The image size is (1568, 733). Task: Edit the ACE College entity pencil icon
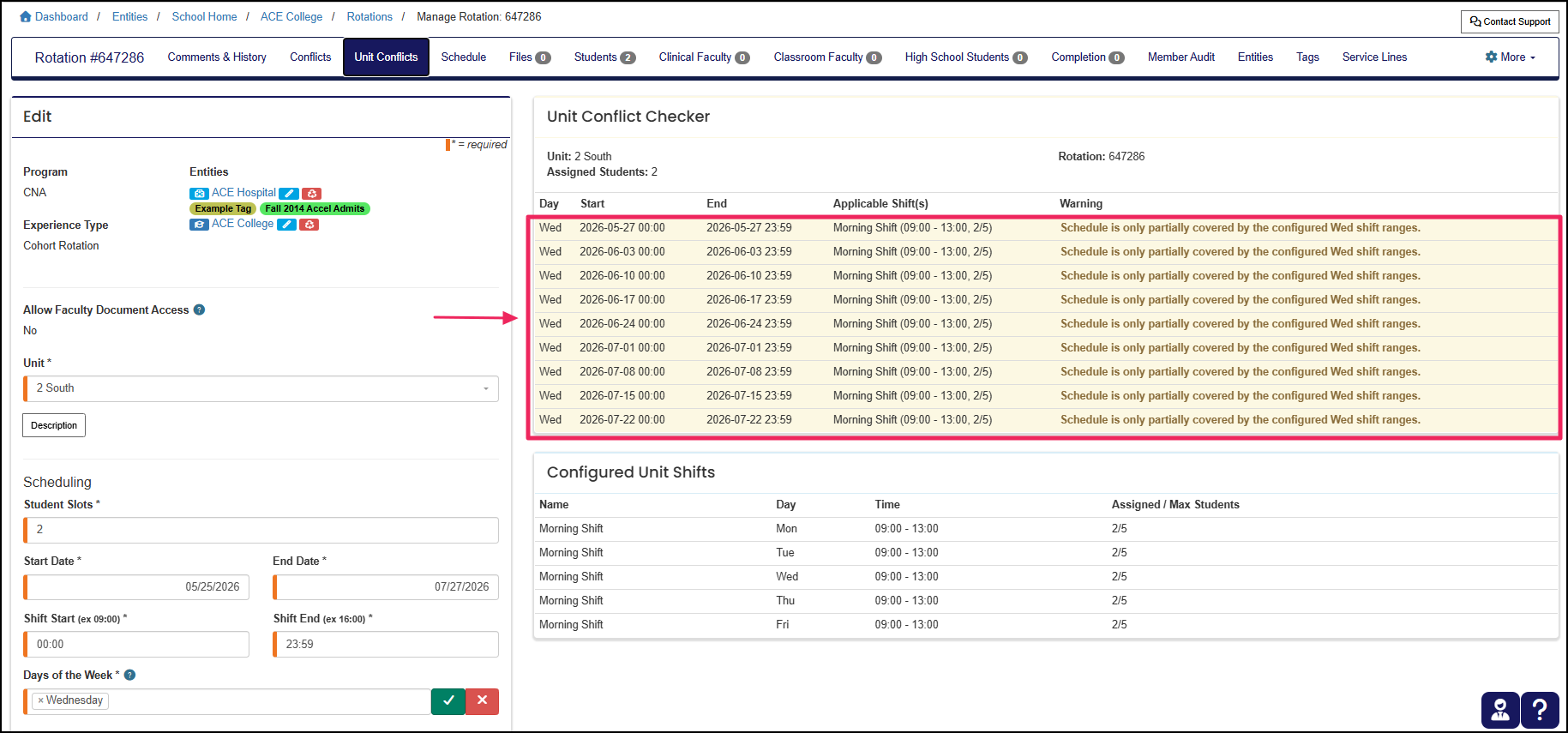286,225
